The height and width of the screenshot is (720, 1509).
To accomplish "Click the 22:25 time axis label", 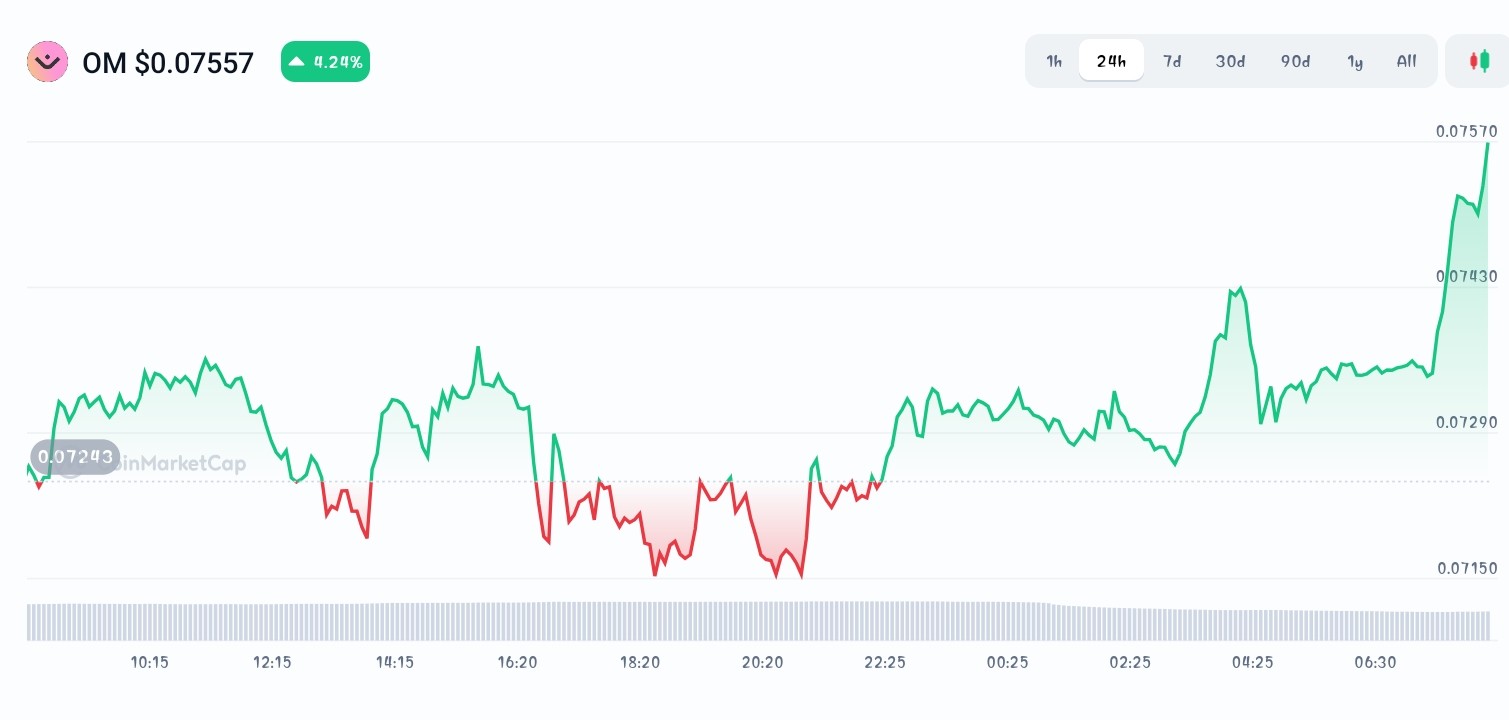I will pyautogui.click(x=885, y=662).
